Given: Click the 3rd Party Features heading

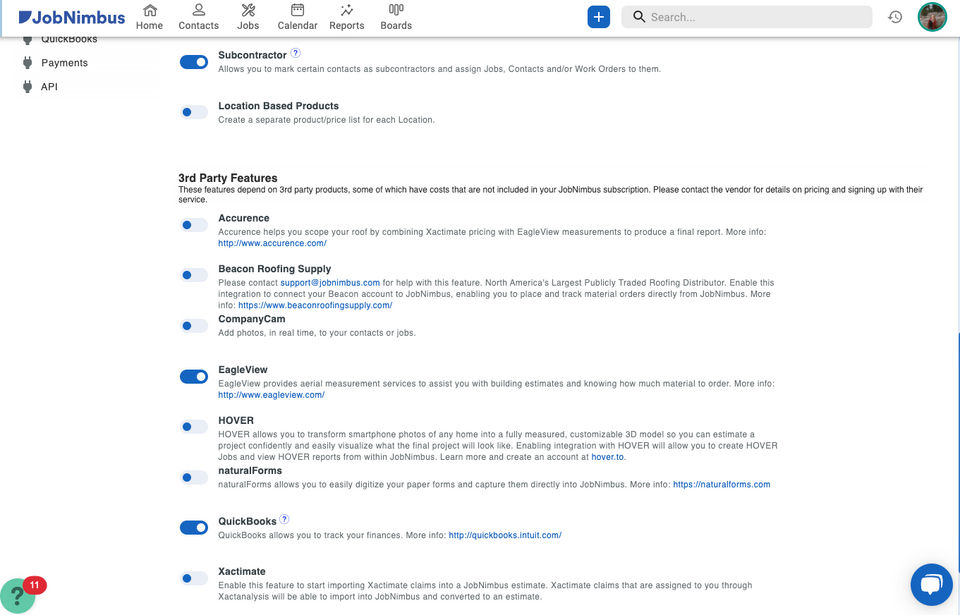Looking at the screenshot, I should (x=228, y=178).
